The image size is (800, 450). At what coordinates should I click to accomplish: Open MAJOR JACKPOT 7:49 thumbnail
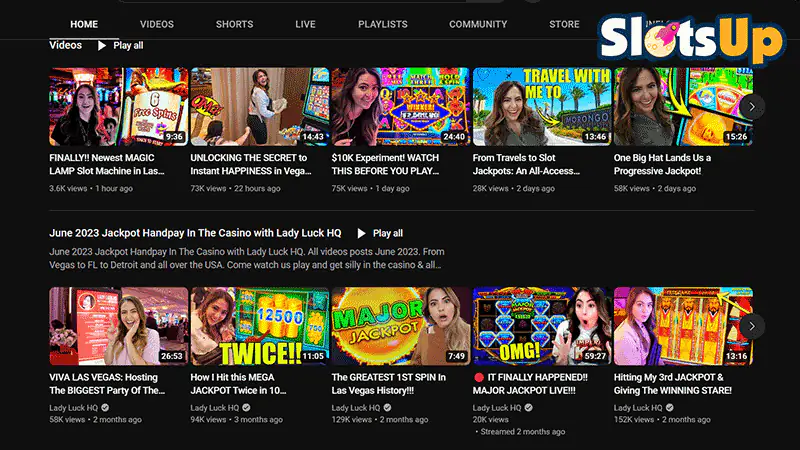click(401, 326)
